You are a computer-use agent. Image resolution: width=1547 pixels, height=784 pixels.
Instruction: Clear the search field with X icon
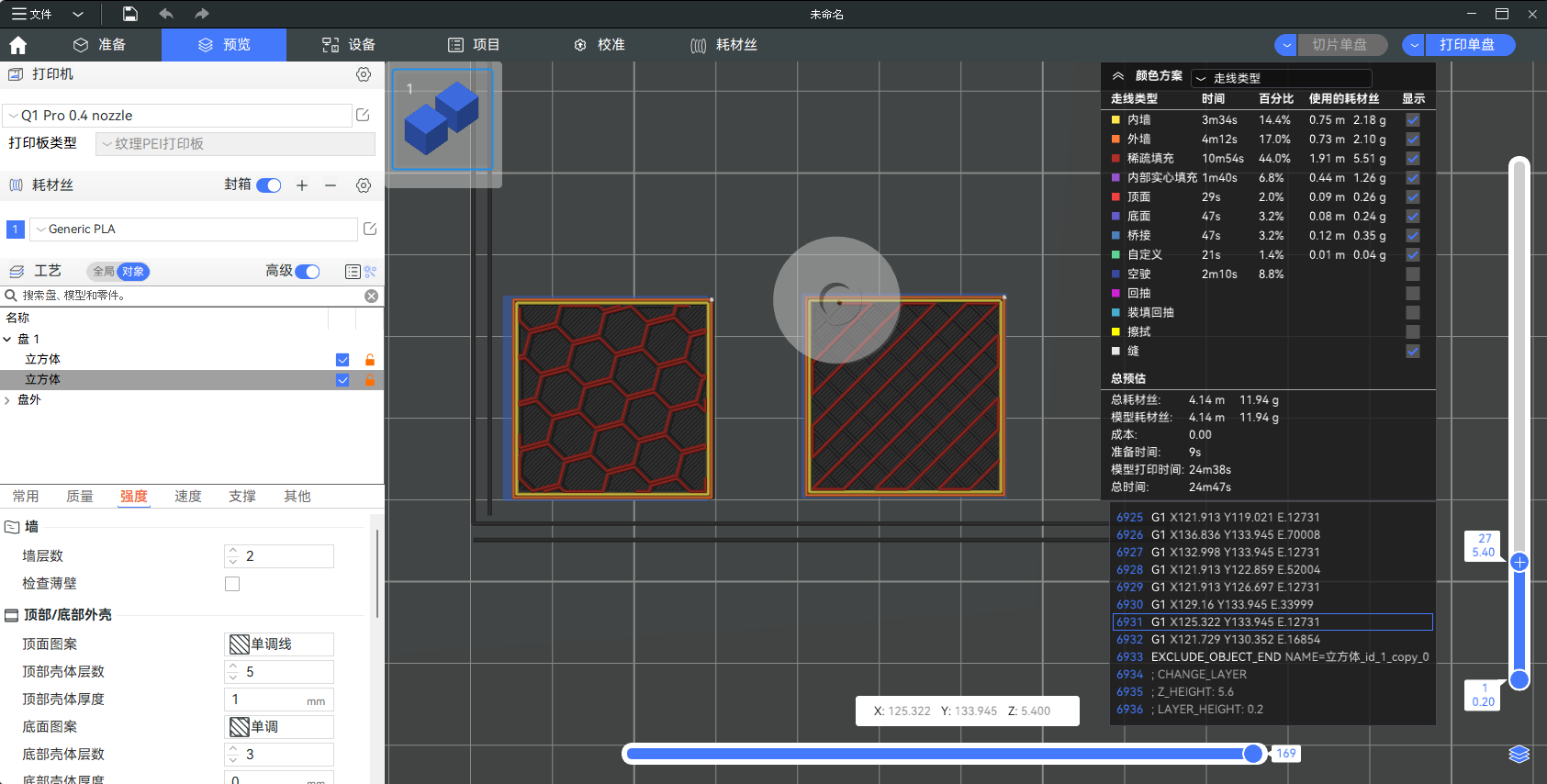pos(371,296)
